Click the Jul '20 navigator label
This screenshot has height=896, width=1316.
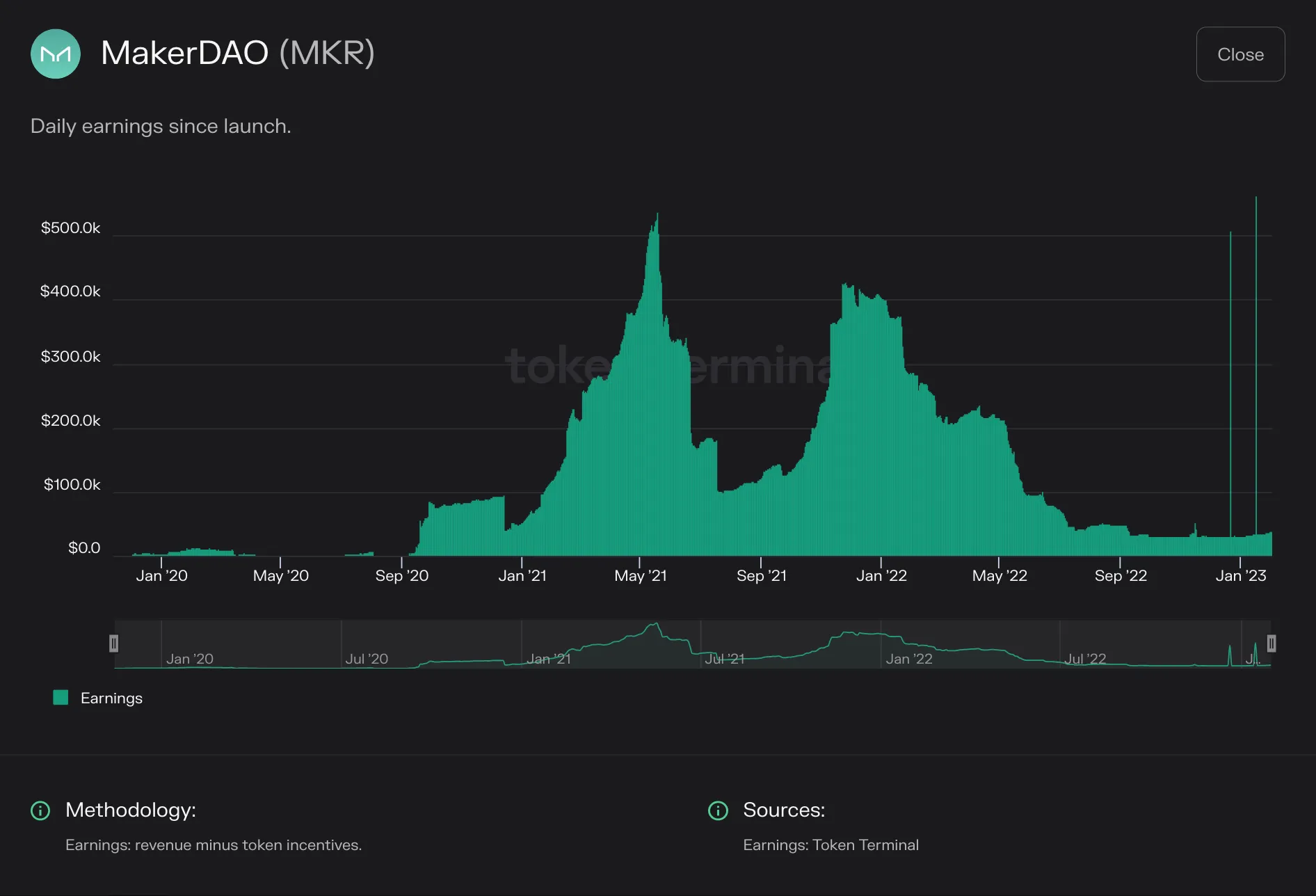367,659
